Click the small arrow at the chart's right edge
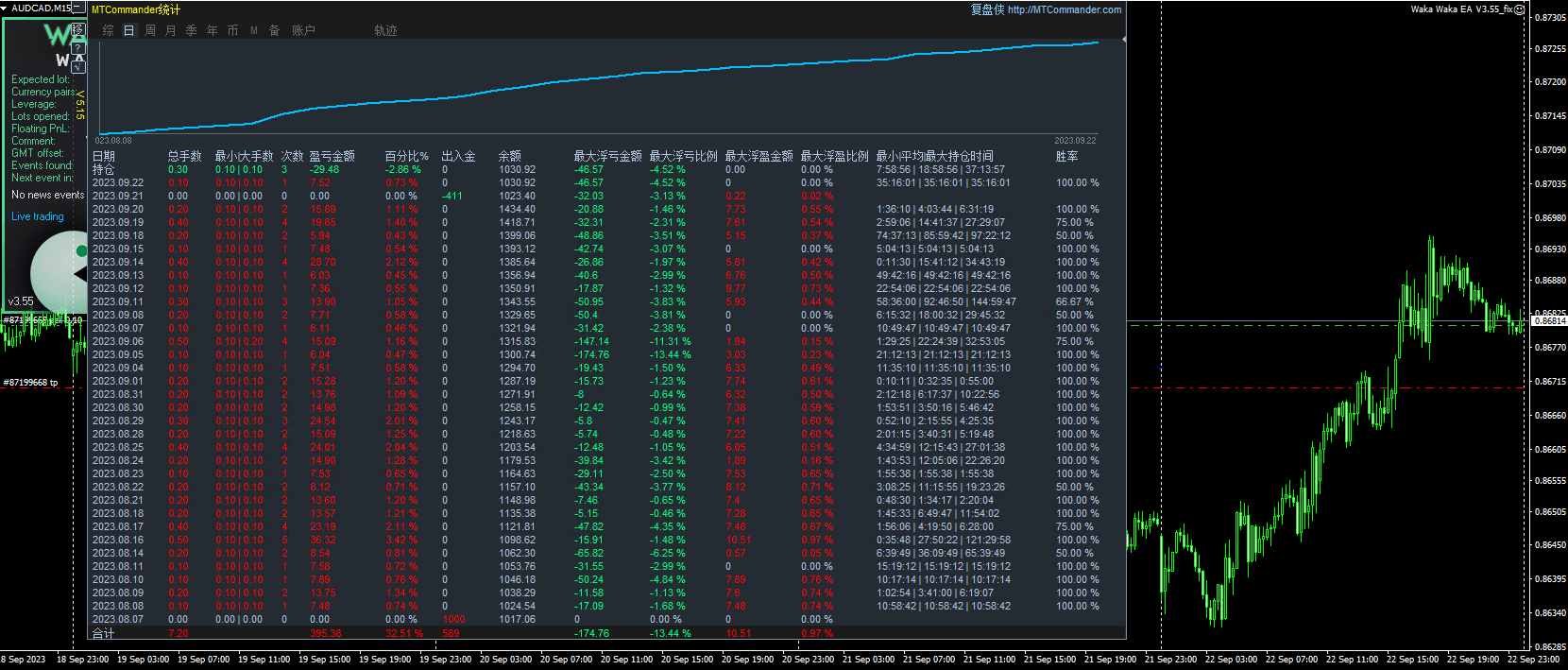Screen dimensions: 1568x670 [1123, 40]
